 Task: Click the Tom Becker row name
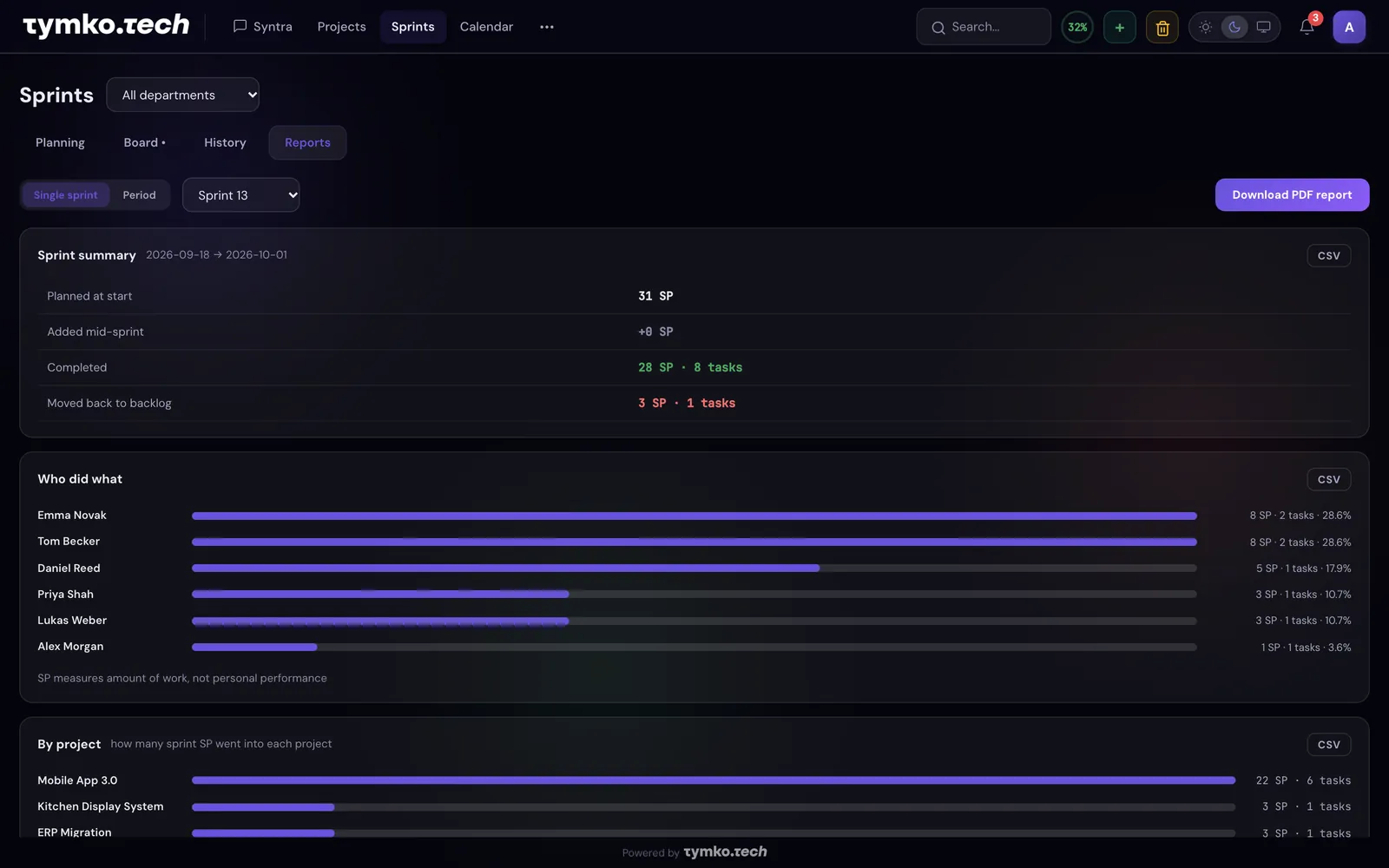[x=69, y=542]
